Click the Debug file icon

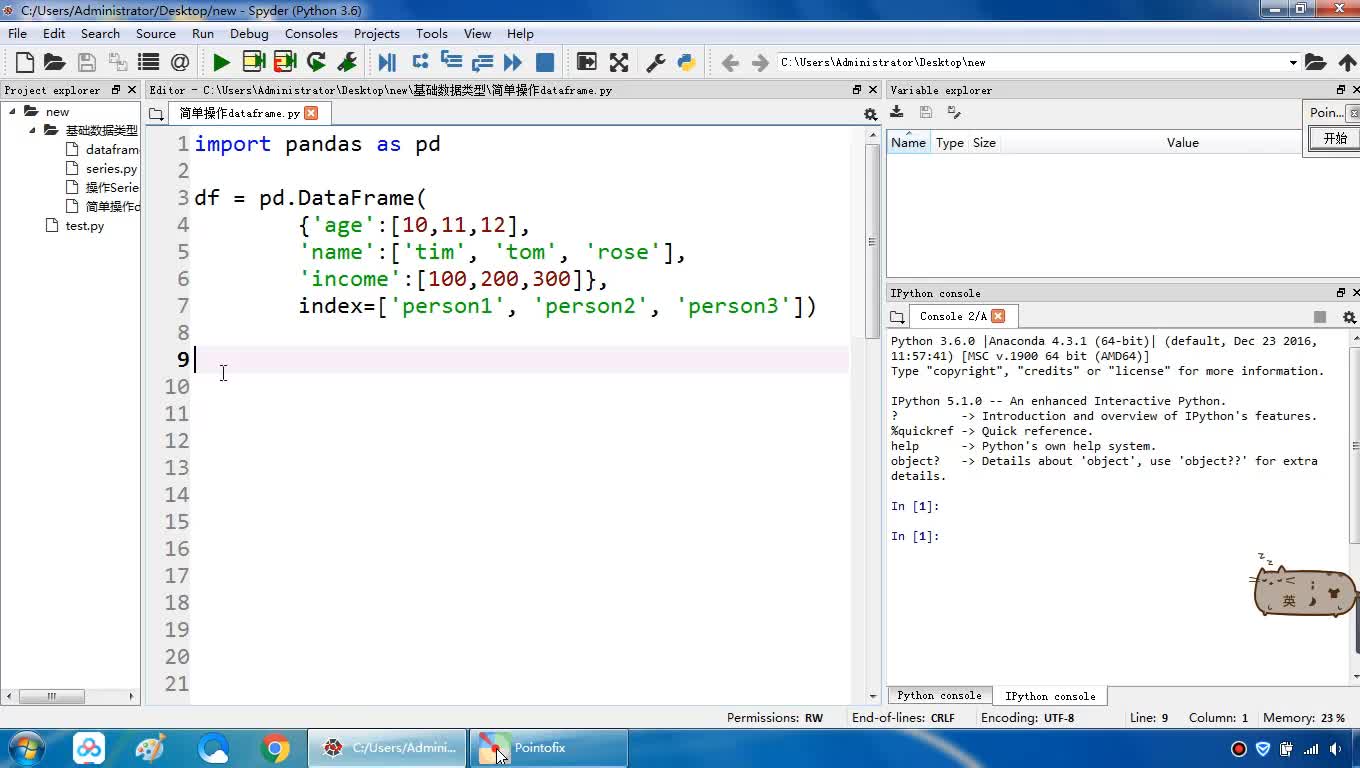click(387, 63)
